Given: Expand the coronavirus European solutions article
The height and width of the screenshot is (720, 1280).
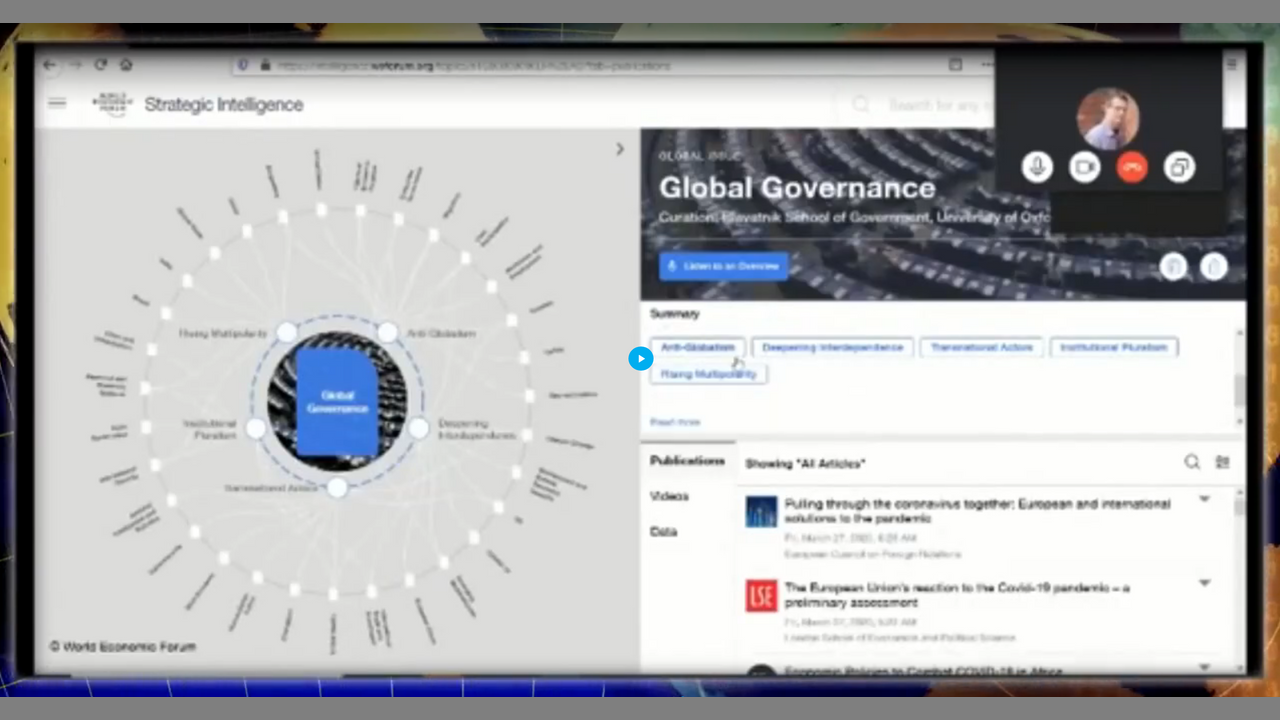Looking at the screenshot, I should coord(1204,499).
